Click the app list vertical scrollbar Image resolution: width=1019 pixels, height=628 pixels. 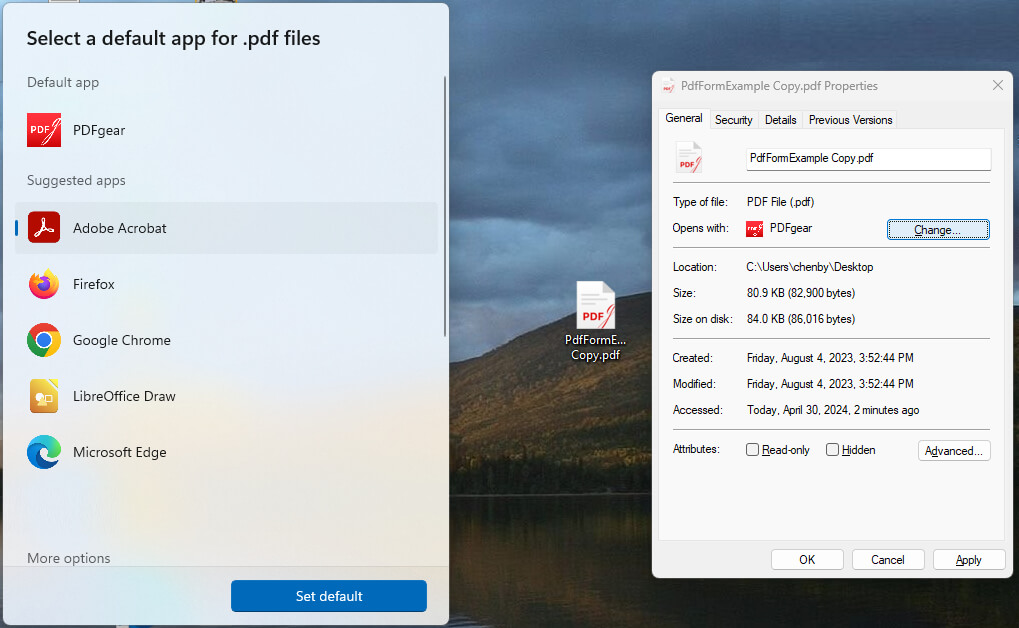445,205
